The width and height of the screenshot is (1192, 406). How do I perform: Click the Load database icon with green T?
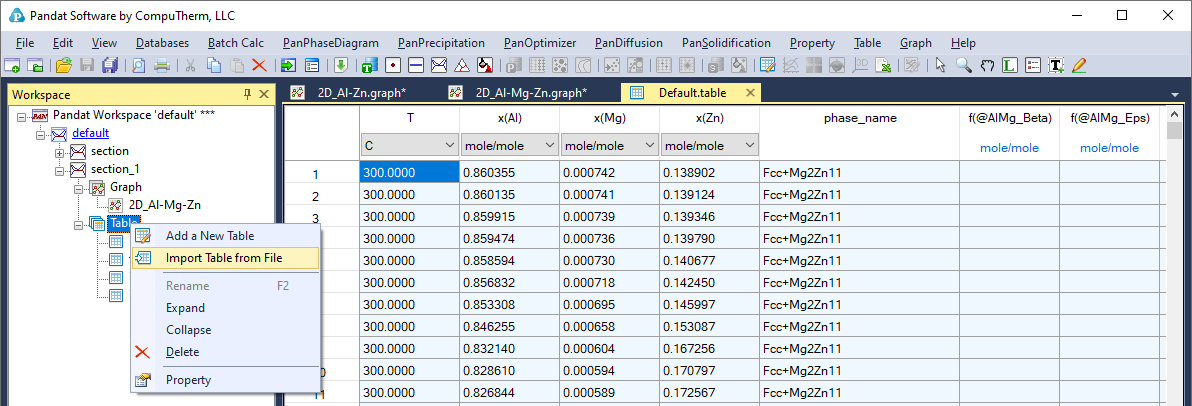(x=368, y=65)
